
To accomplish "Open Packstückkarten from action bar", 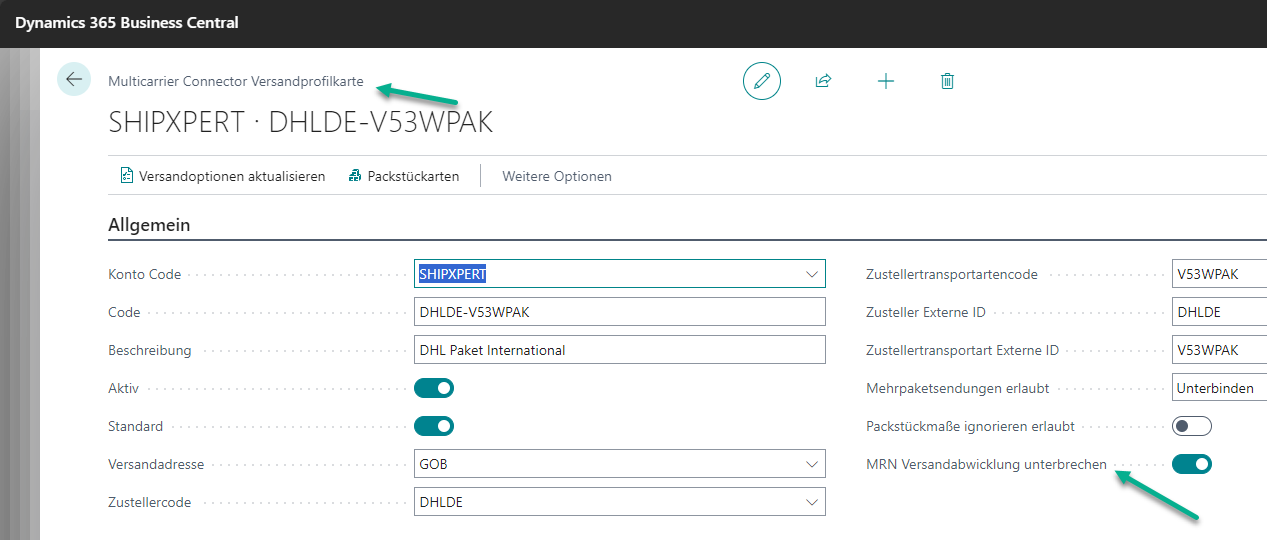I will pos(404,176).
